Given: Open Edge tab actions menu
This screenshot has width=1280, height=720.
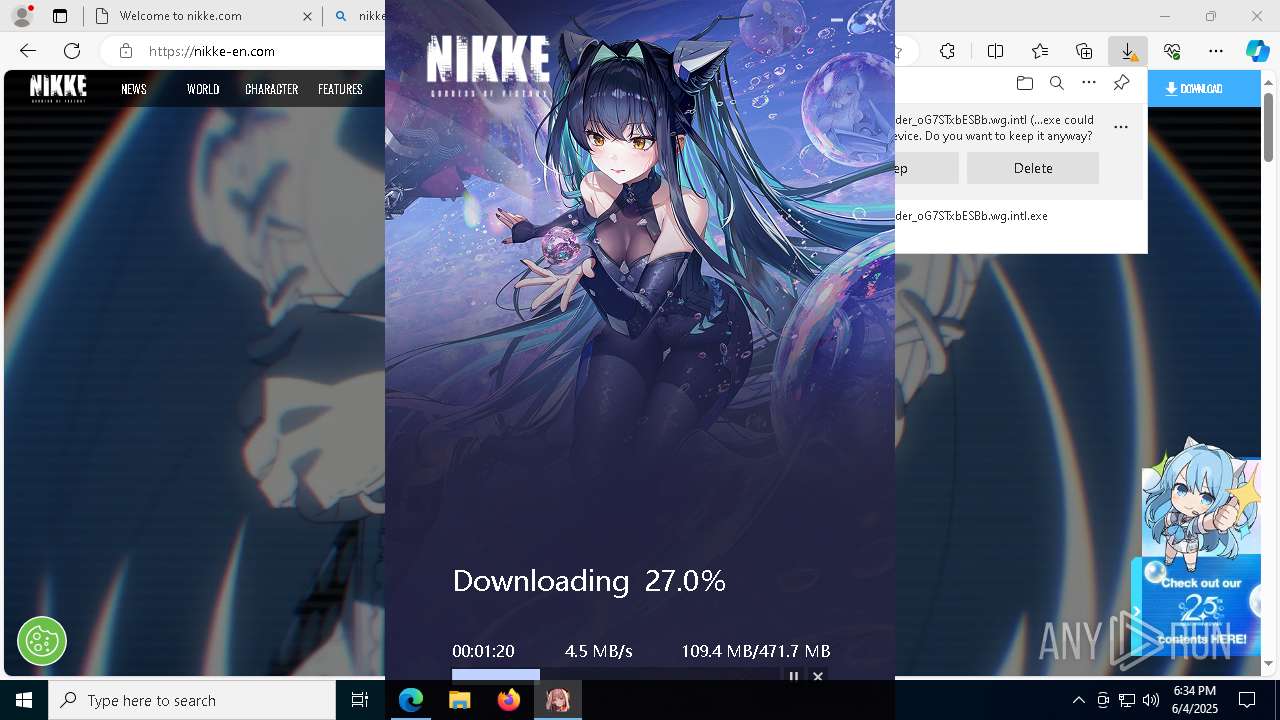Looking at the screenshot, I should click(60, 16).
